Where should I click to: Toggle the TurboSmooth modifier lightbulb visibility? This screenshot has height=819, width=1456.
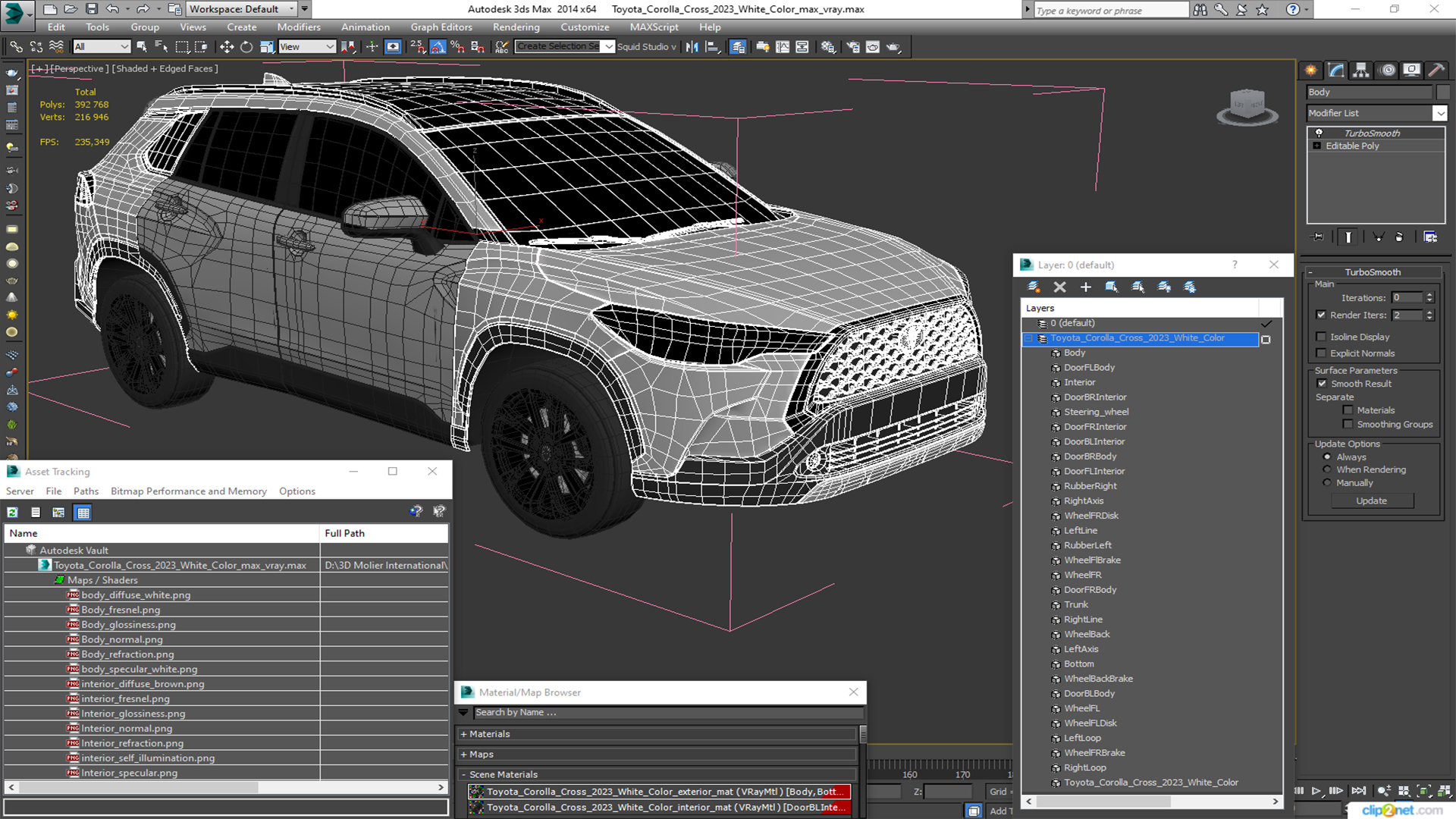pyautogui.click(x=1319, y=133)
